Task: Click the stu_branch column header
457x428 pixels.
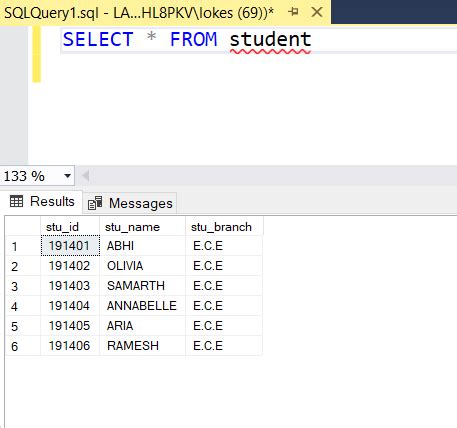Action: click(x=224, y=227)
